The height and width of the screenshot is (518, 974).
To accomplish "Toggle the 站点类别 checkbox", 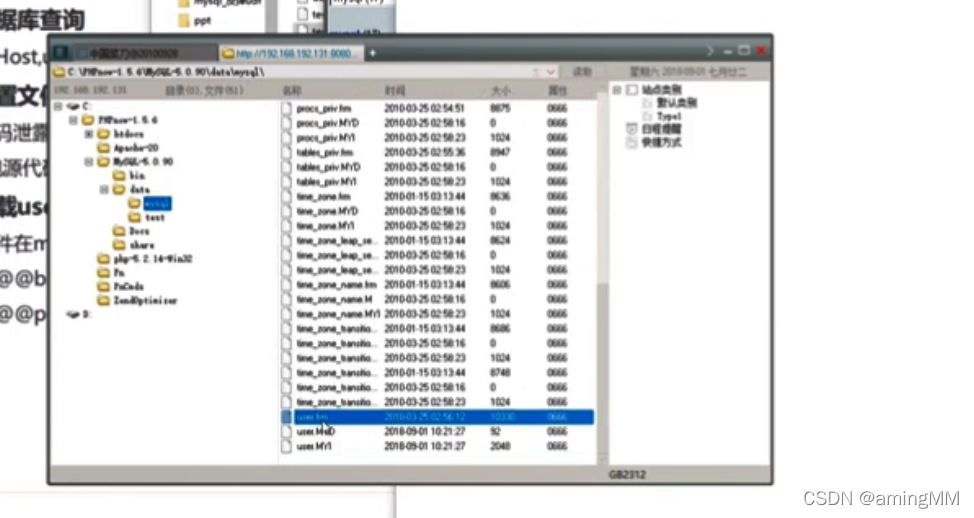I will point(632,90).
